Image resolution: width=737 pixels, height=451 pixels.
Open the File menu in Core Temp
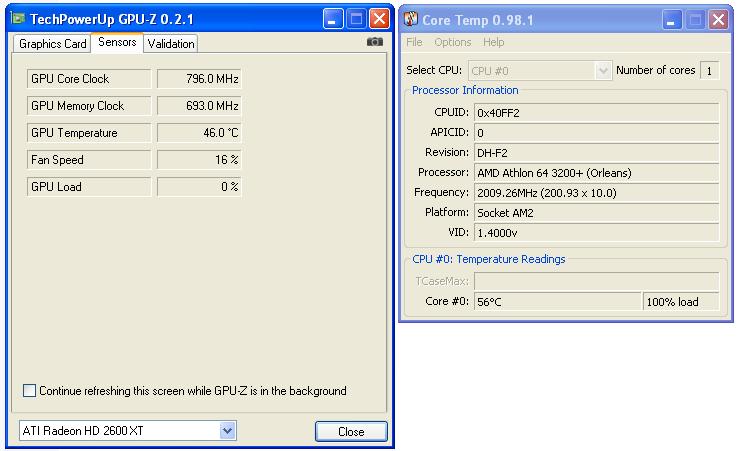point(414,42)
